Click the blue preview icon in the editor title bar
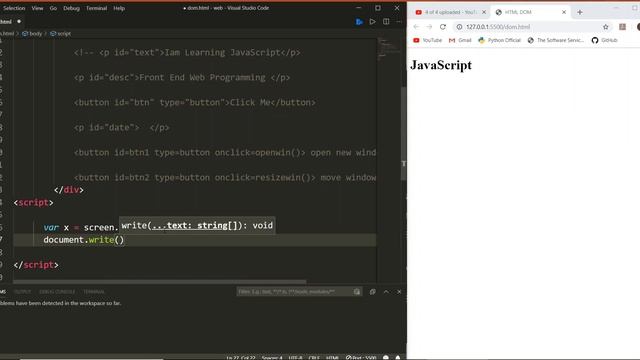Image resolution: width=640 pixels, height=360 pixels. tap(359, 22)
